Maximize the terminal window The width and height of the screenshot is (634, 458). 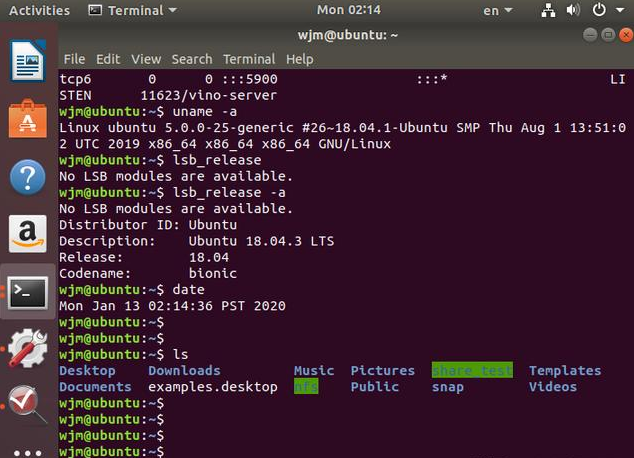[607, 34]
